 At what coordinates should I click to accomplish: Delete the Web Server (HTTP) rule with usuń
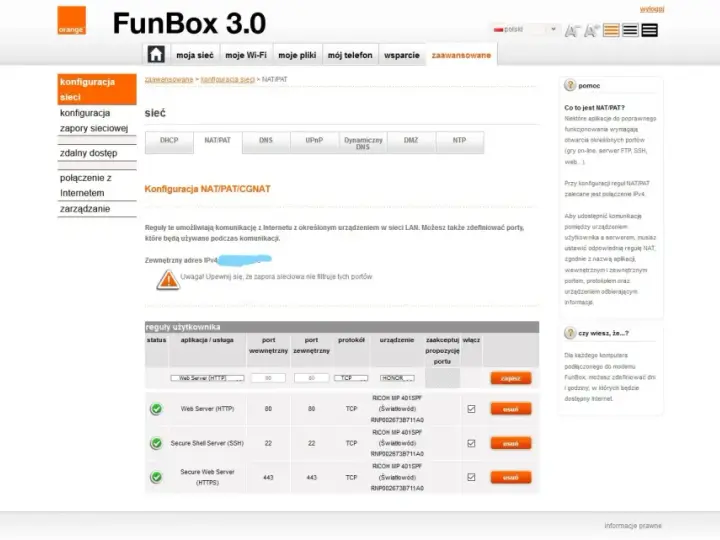[511, 409]
